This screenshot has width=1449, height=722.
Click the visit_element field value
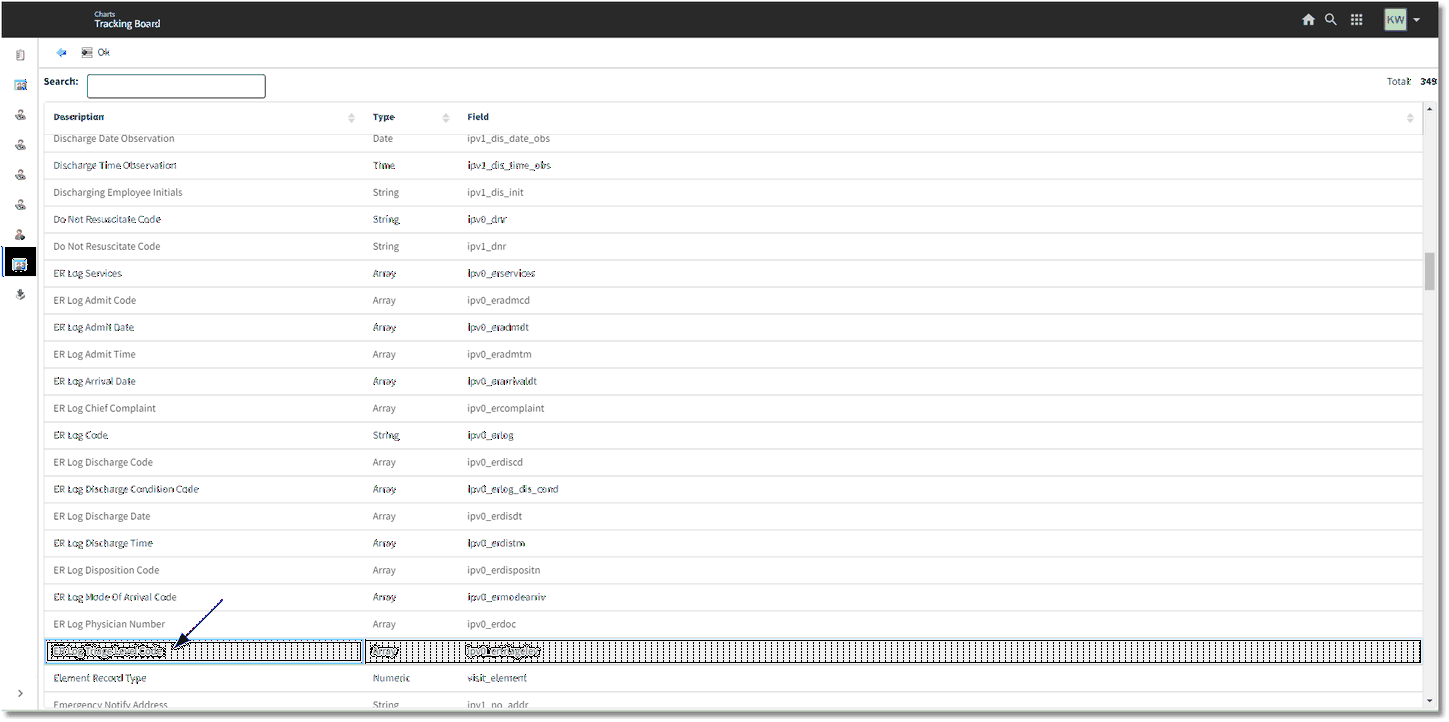click(x=497, y=679)
